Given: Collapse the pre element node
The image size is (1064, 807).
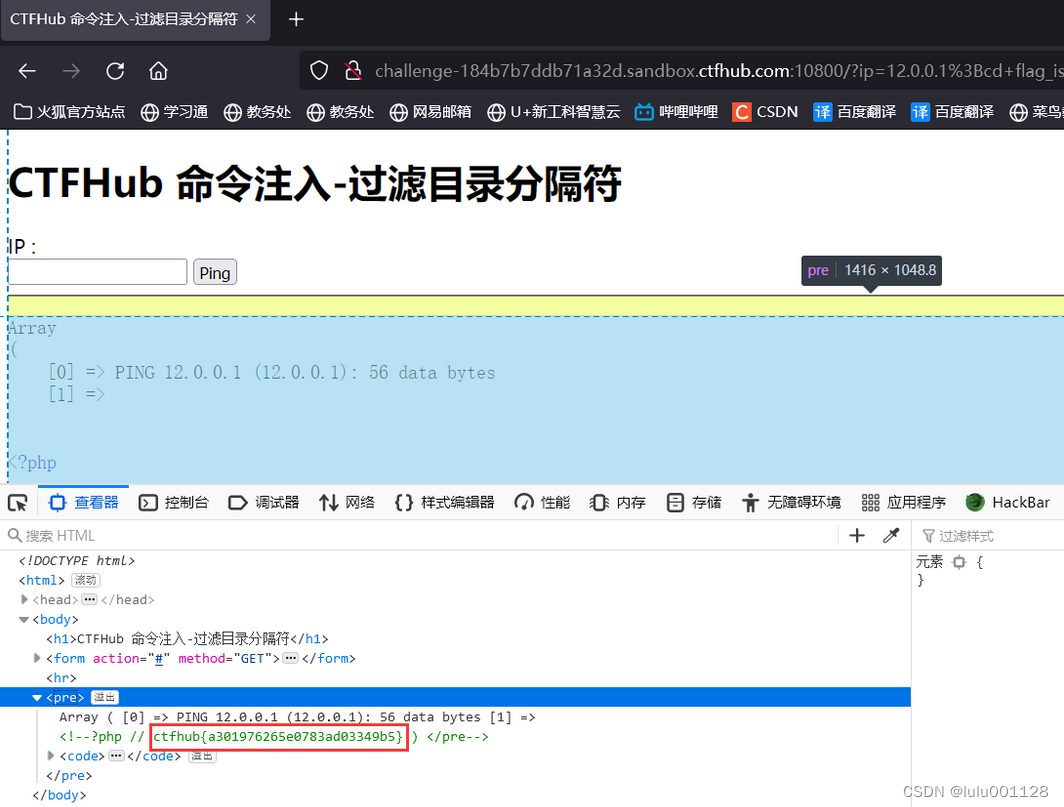Looking at the screenshot, I should click(x=37, y=697).
